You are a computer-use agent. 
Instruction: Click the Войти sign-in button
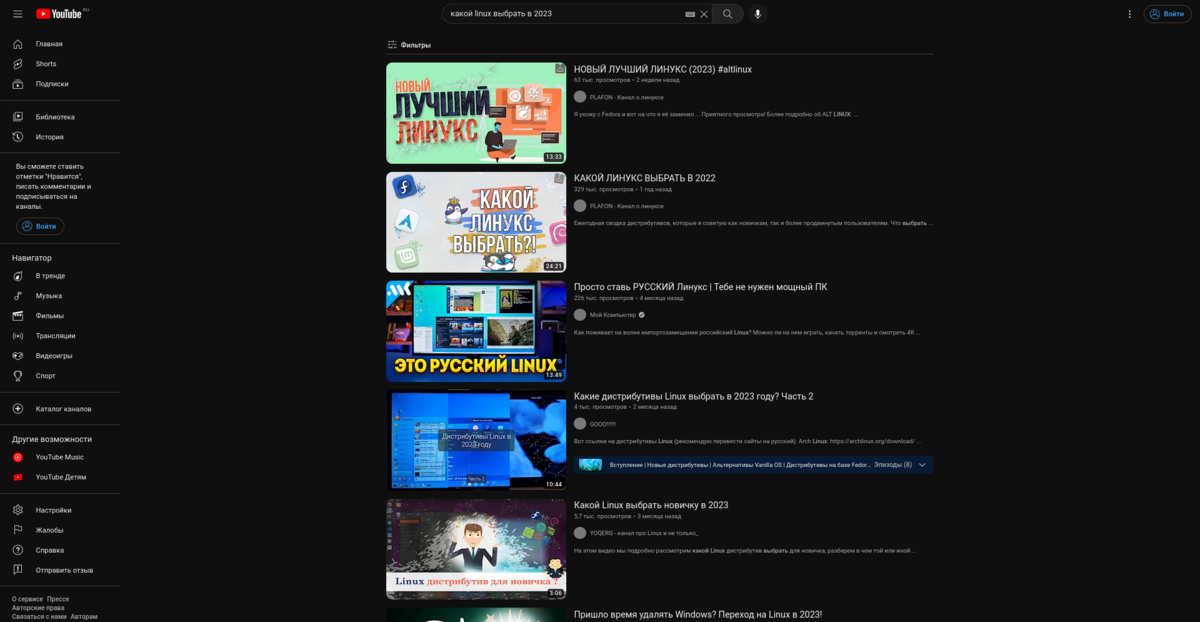pyautogui.click(x=1167, y=13)
